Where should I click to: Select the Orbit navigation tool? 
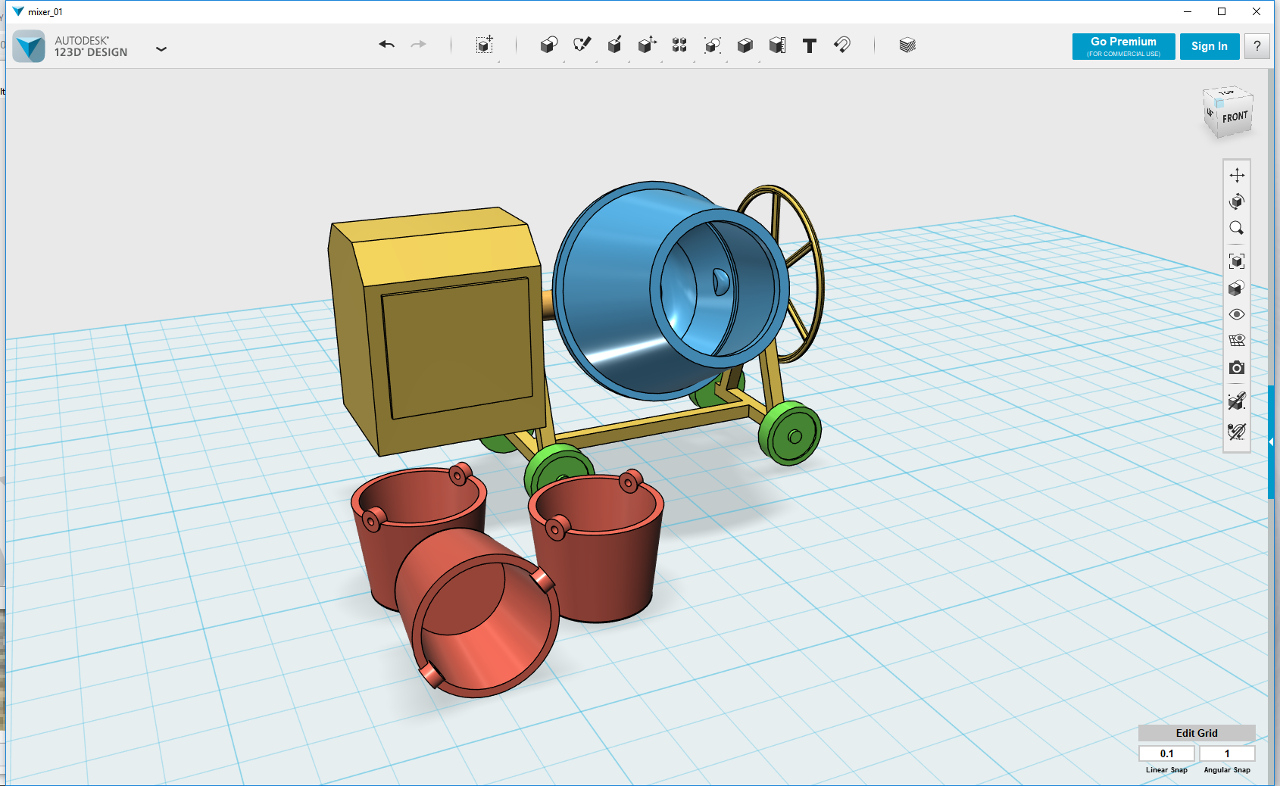click(x=1237, y=201)
